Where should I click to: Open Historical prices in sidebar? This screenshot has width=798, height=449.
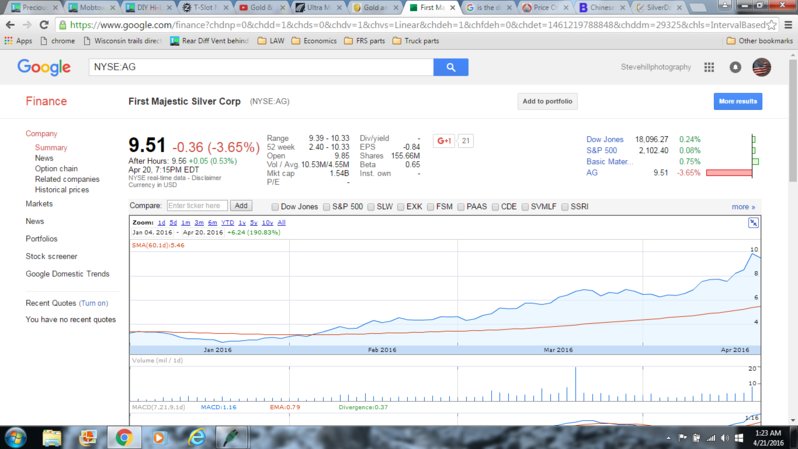(62, 189)
